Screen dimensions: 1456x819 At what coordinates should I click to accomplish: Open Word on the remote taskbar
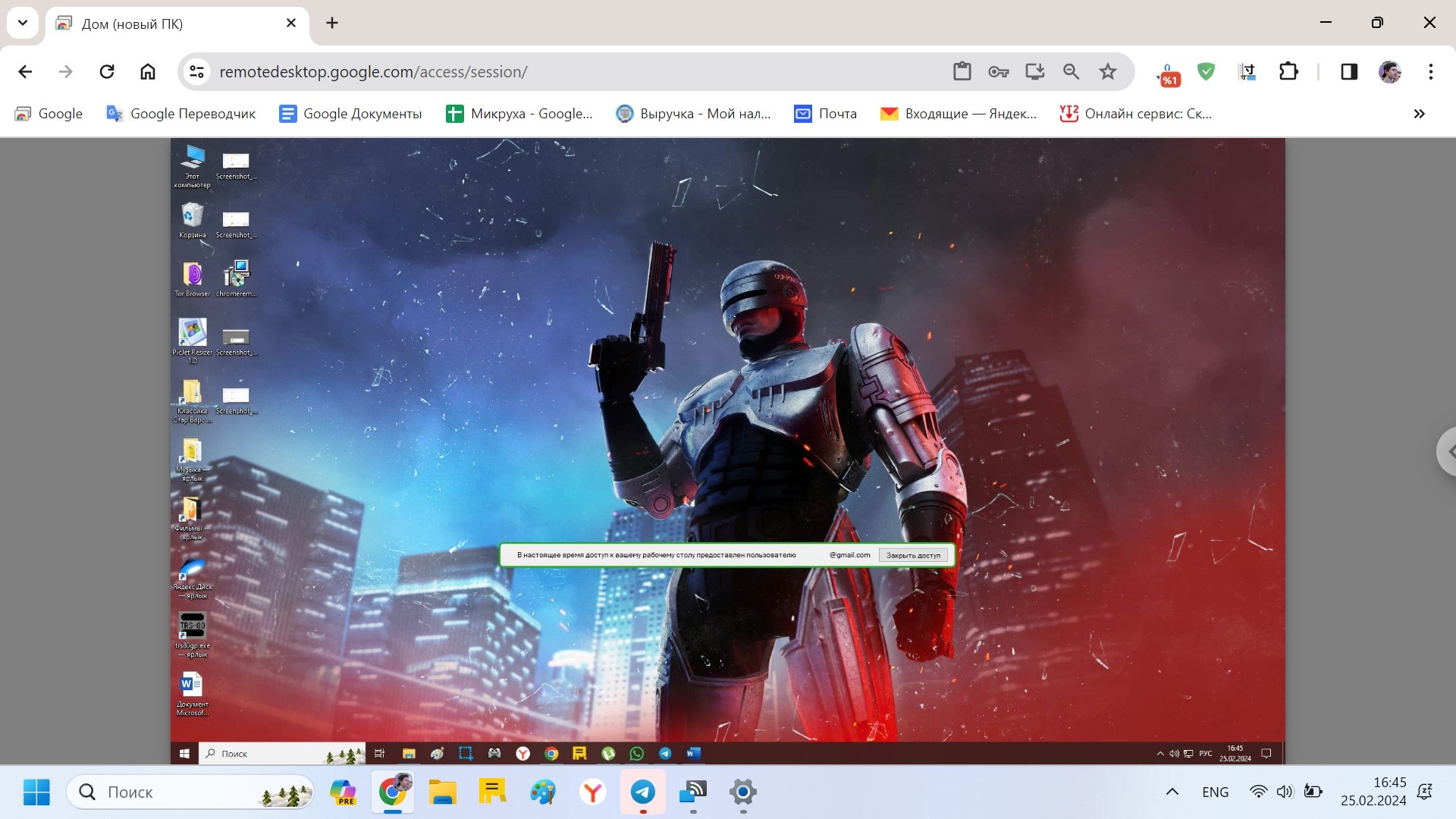[x=693, y=753]
